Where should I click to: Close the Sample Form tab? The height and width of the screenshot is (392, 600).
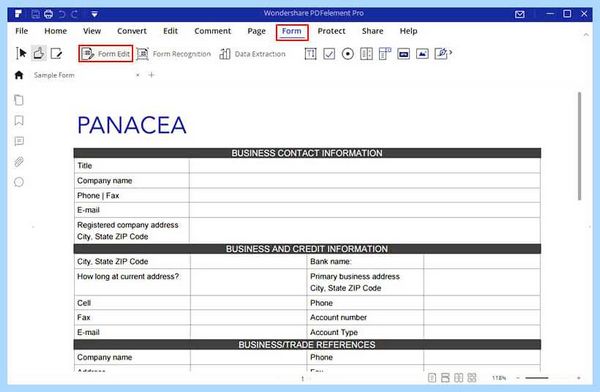pyautogui.click(x=138, y=75)
